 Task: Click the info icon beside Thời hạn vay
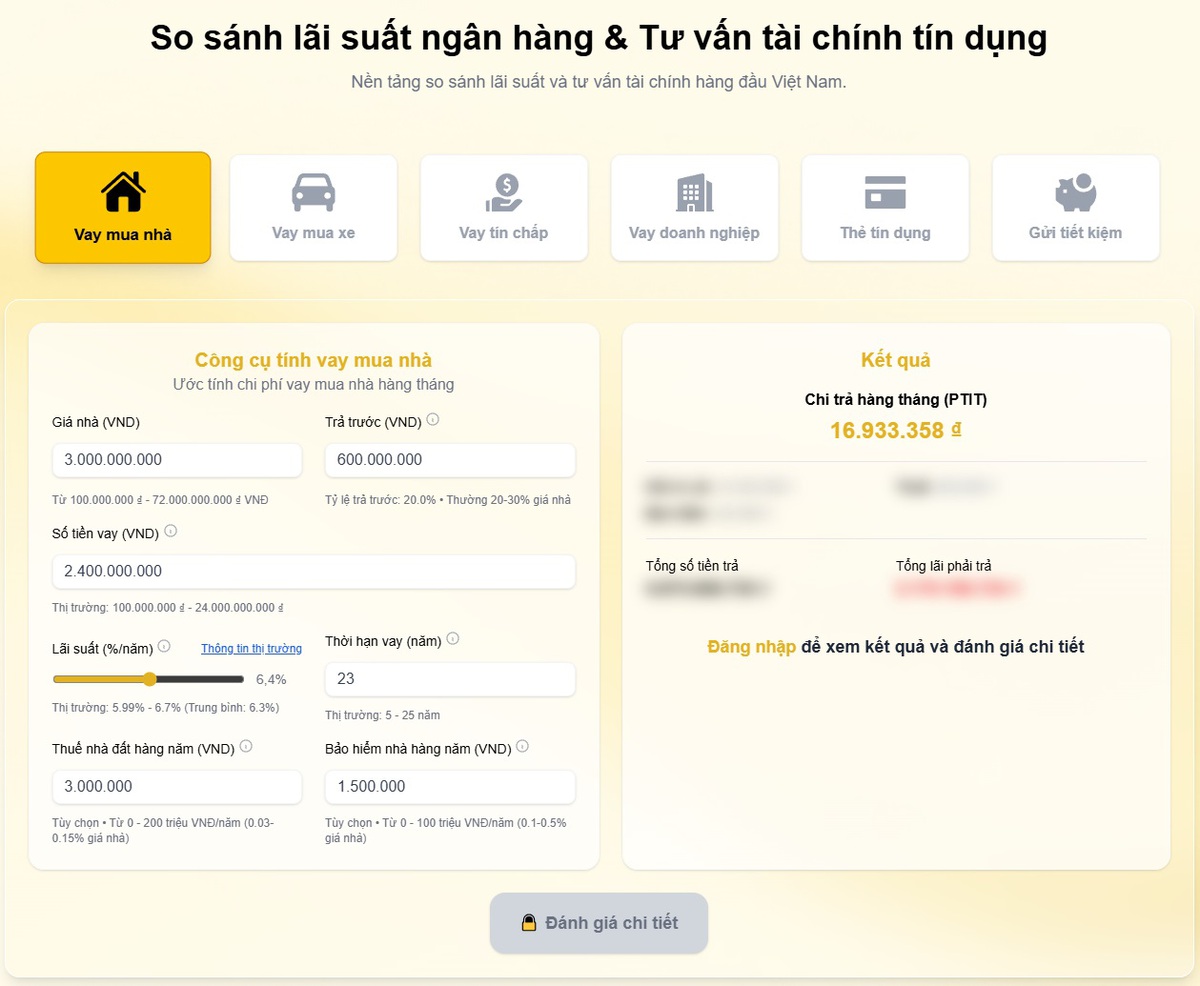(453, 639)
